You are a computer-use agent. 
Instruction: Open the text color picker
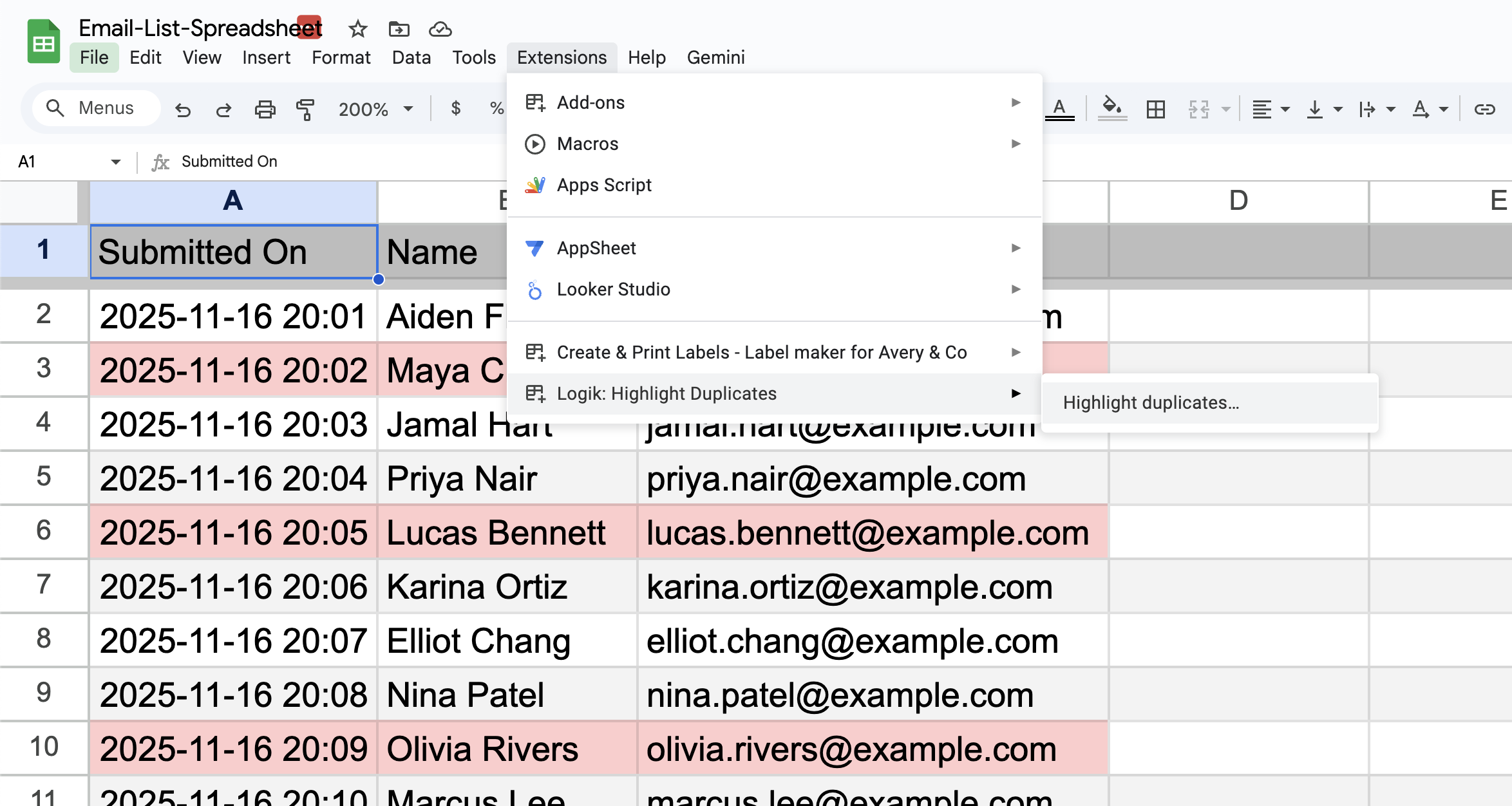pos(1059,108)
